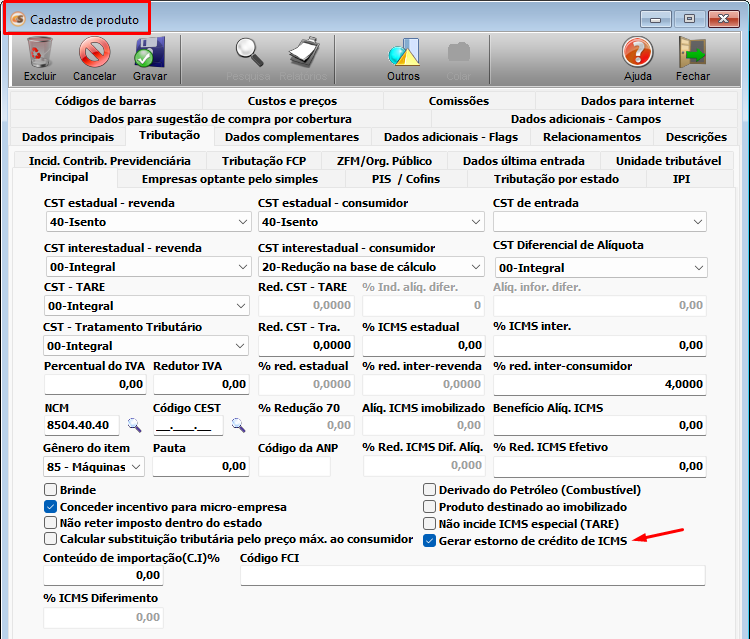Switch to the Dados principais tab
Image resolution: width=750 pixels, height=639 pixels.
pos(68,137)
